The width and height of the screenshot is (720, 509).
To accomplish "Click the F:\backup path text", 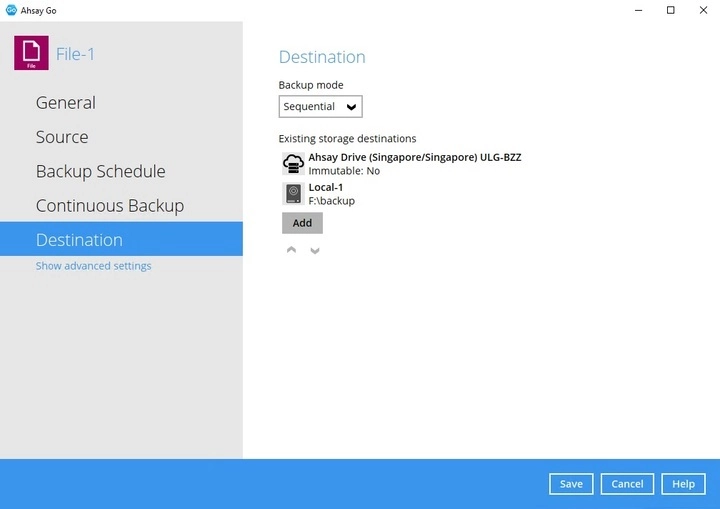I will click(332, 201).
